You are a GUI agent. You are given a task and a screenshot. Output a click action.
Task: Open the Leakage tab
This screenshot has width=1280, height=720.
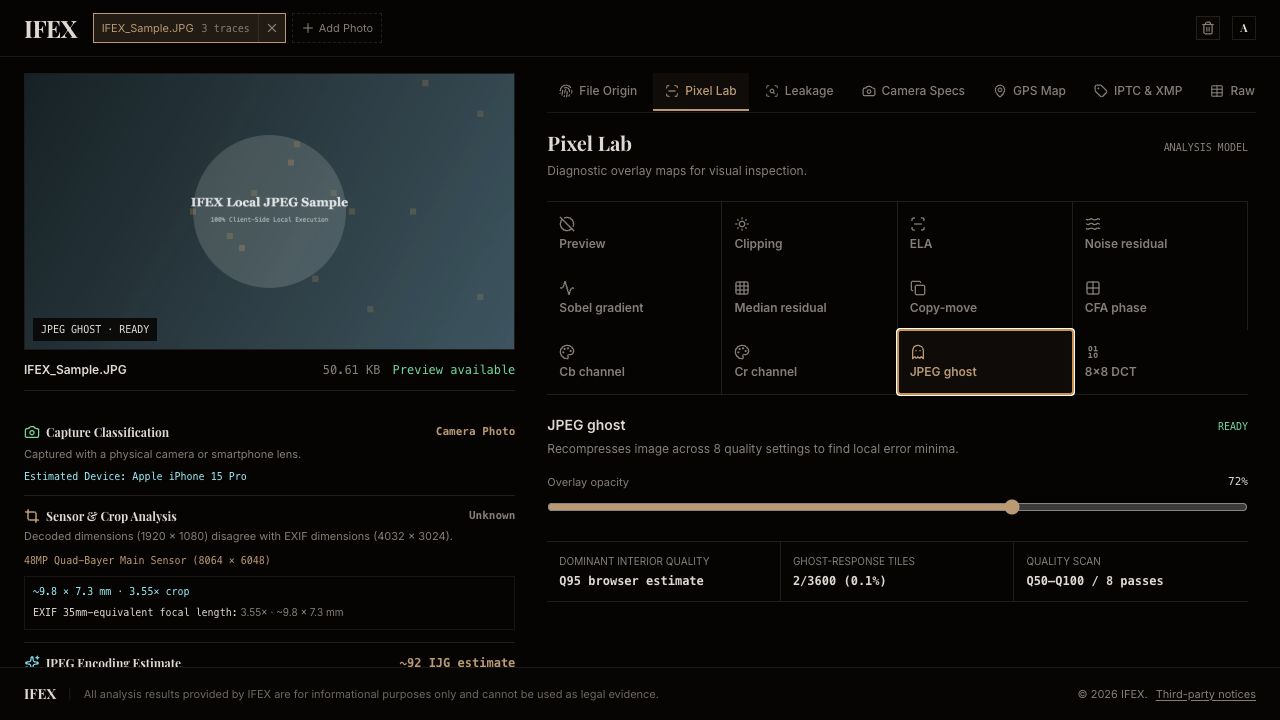click(x=799, y=91)
